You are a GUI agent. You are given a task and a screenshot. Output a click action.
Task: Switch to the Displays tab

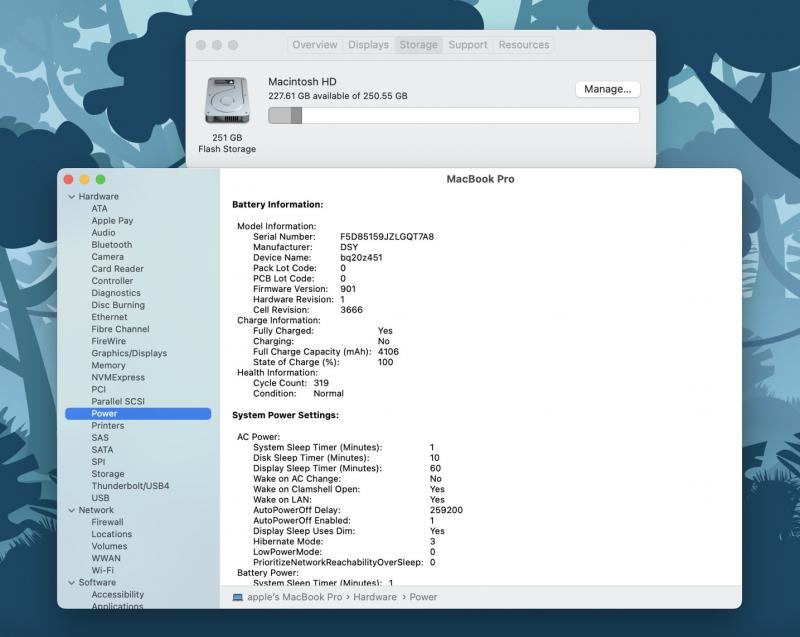coord(368,45)
